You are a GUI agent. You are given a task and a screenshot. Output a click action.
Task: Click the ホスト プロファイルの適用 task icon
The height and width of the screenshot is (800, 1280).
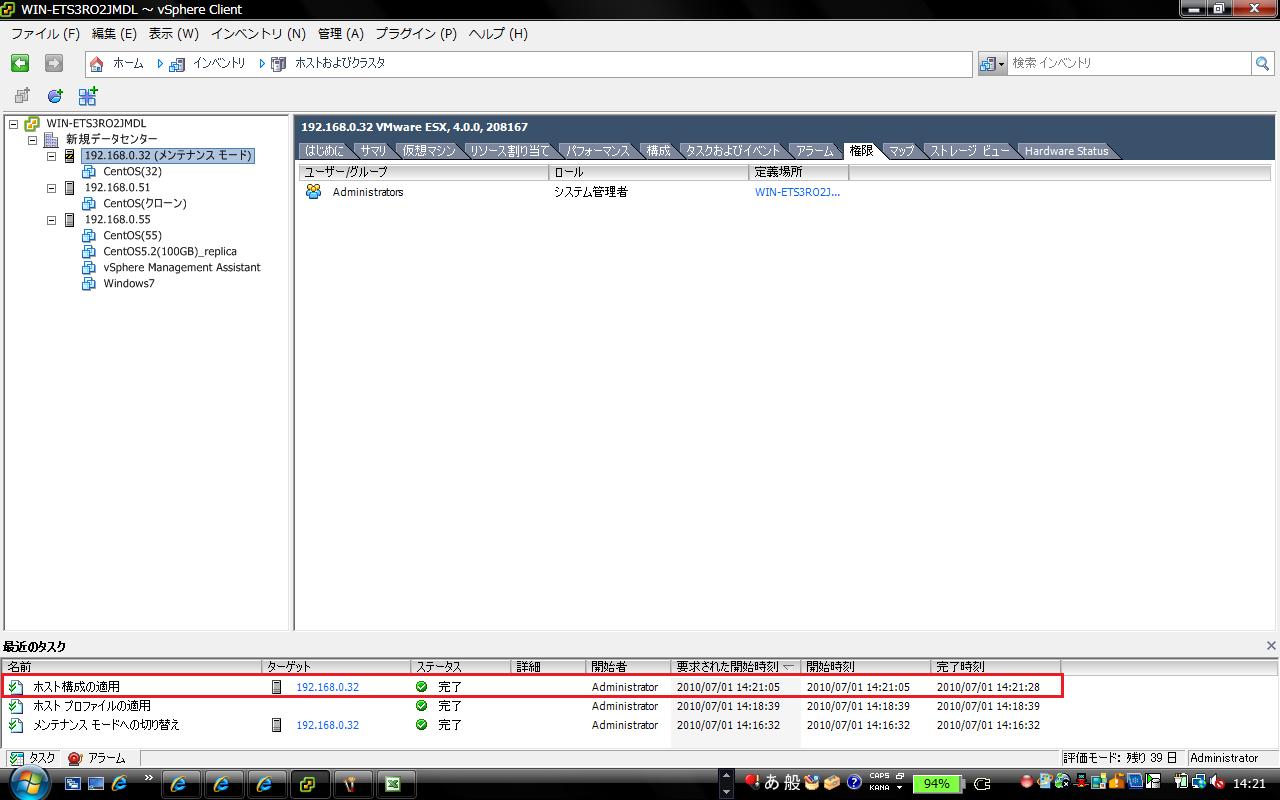16,706
